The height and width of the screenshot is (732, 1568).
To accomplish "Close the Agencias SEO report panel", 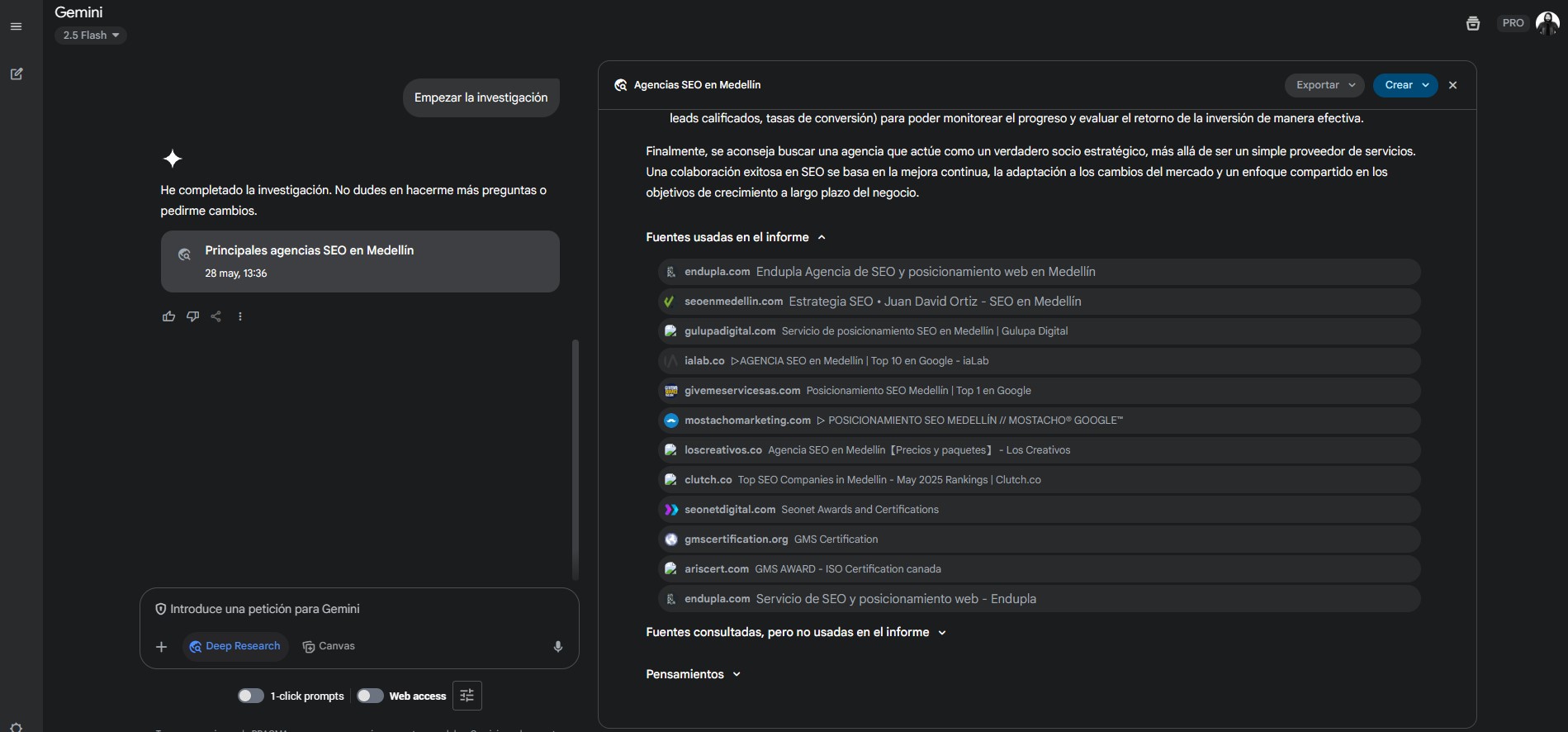I will tap(1453, 85).
